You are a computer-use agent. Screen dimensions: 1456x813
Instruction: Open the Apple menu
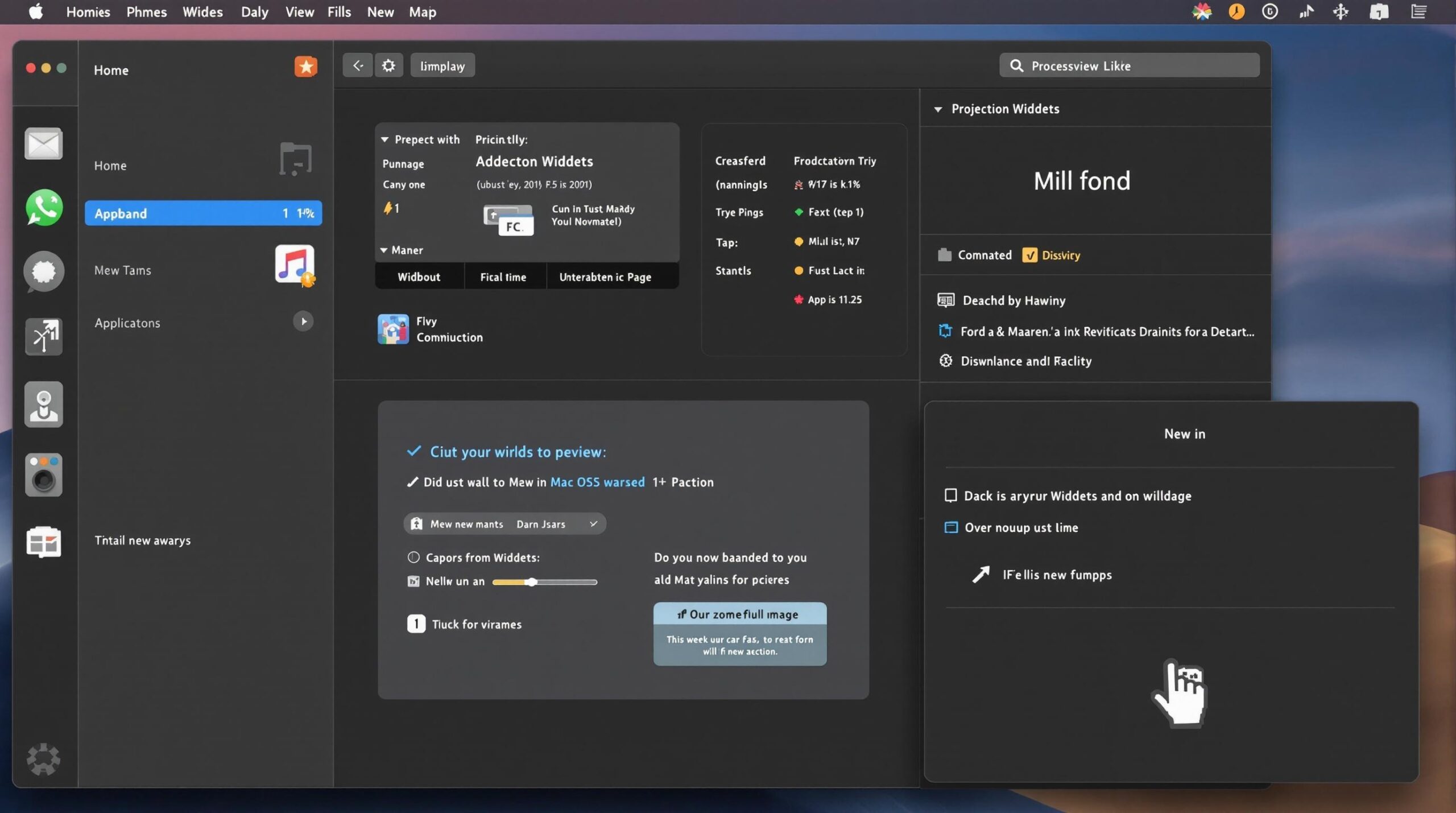point(36,11)
